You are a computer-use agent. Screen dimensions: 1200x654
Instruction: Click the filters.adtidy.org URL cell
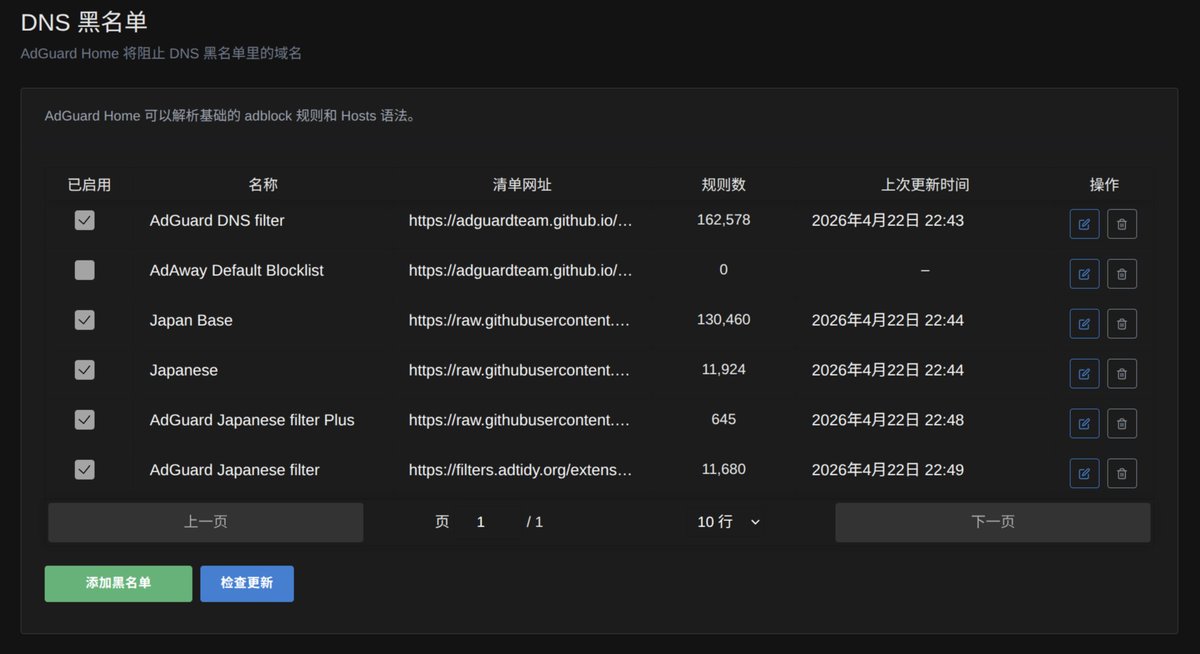pos(521,470)
